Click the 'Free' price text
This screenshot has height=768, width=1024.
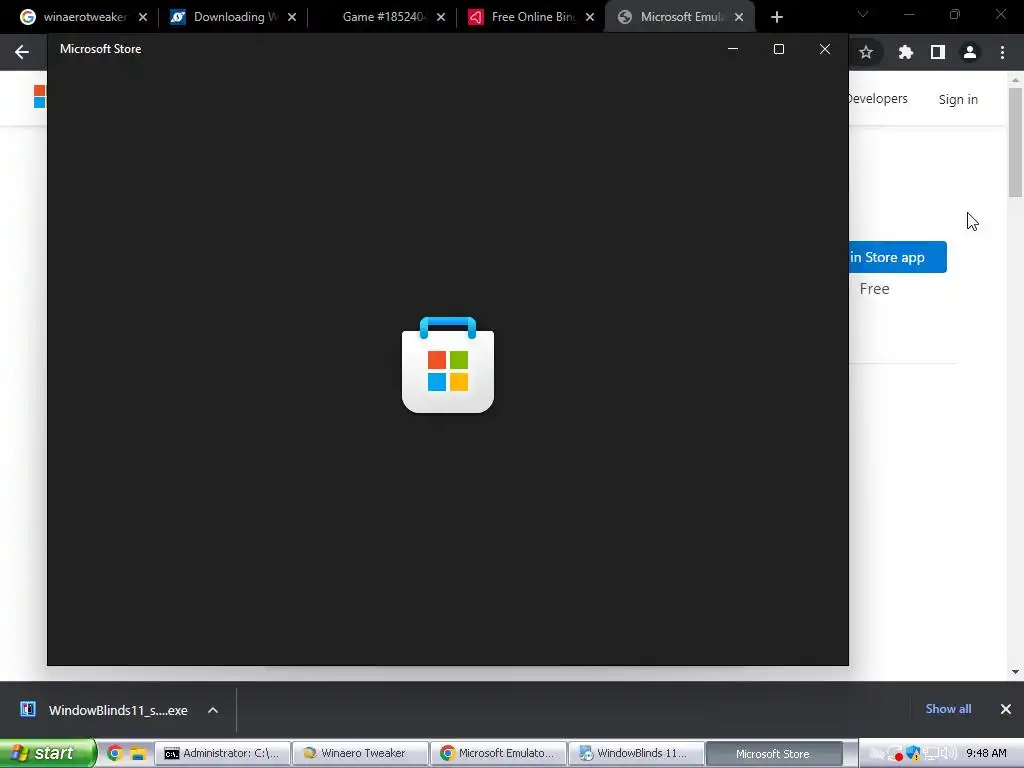pyautogui.click(x=874, y=289)
